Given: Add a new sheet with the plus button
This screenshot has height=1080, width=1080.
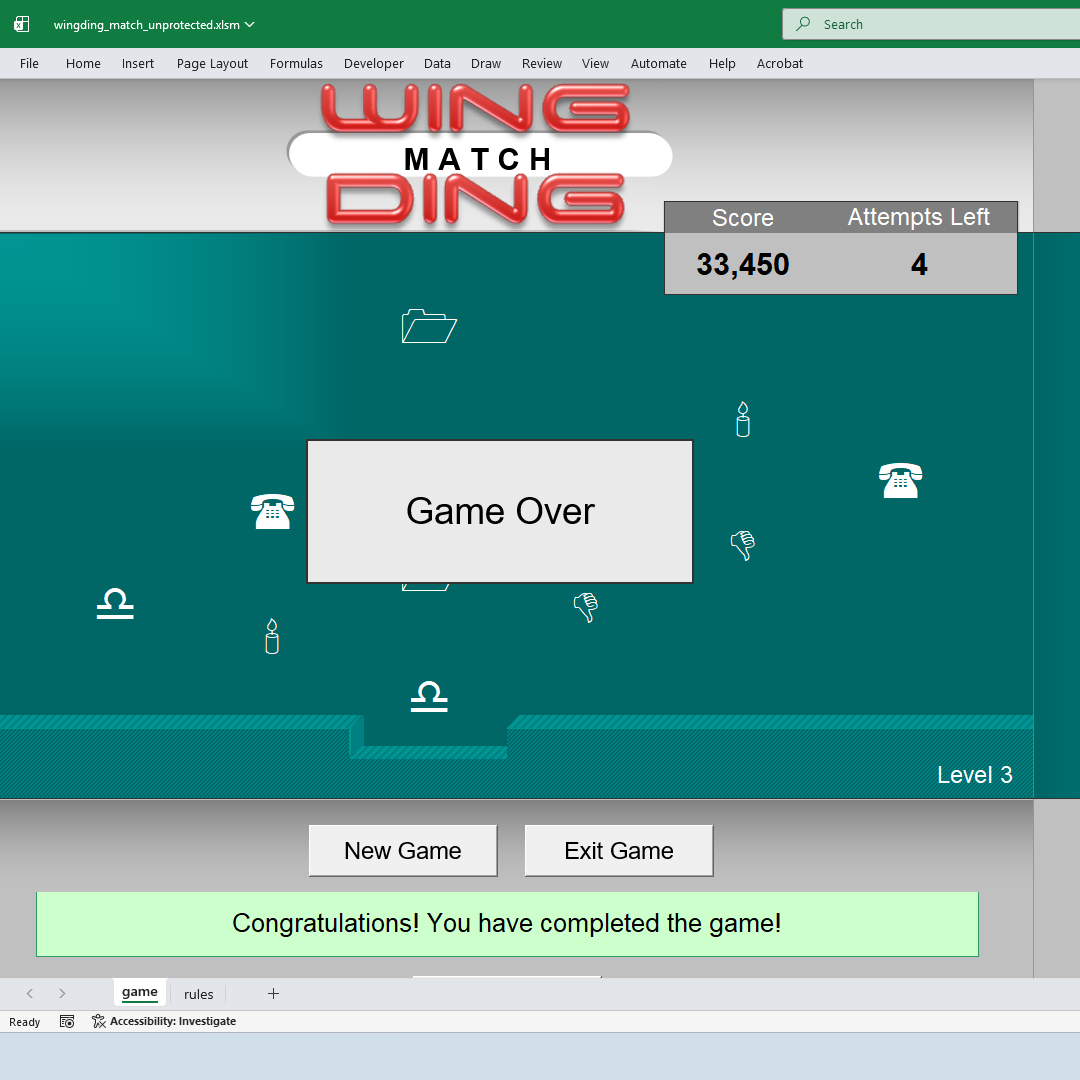Looking at the screenshot, I should click(273, 993).
